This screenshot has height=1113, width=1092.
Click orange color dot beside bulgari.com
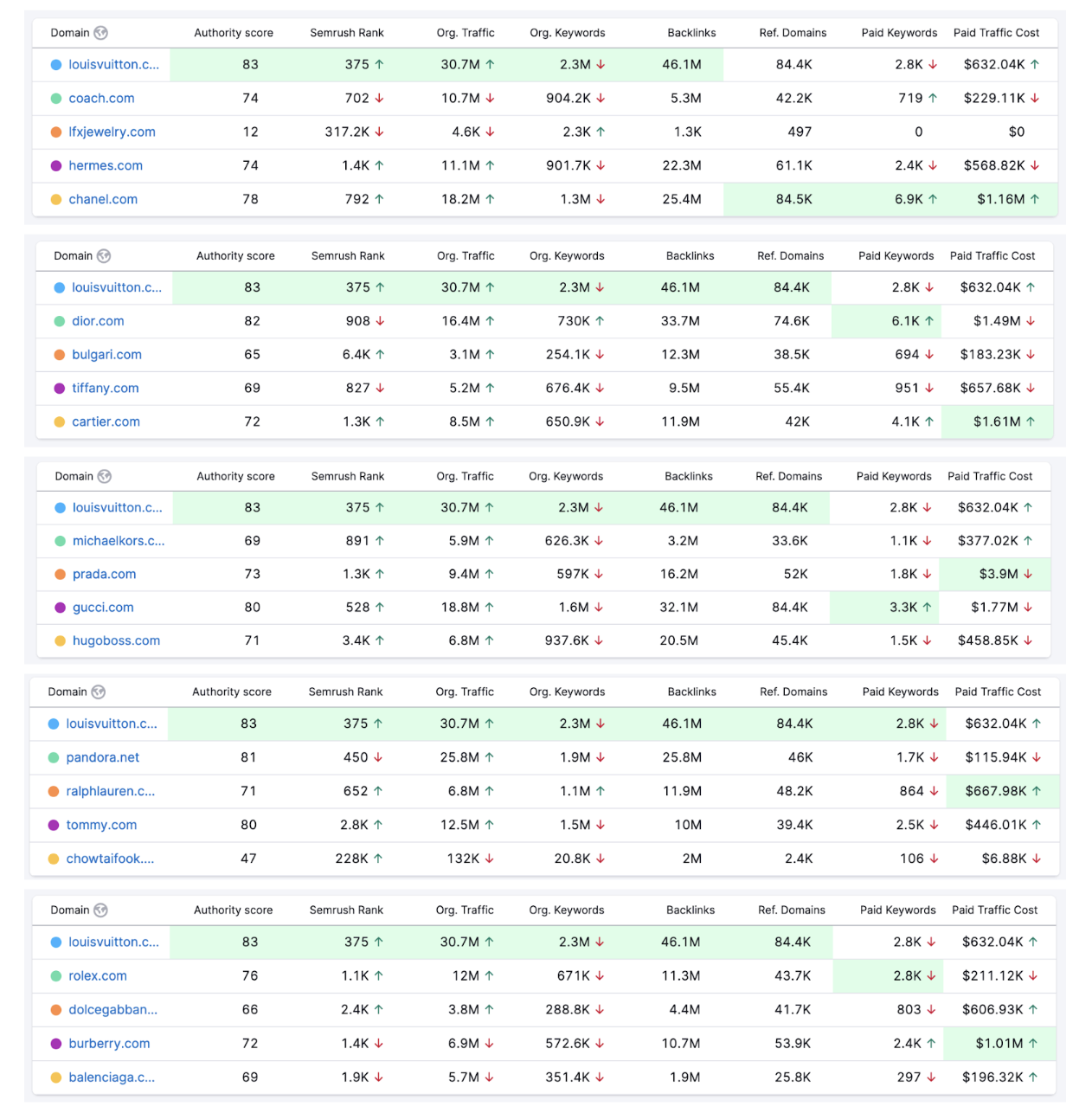[60, 355]
